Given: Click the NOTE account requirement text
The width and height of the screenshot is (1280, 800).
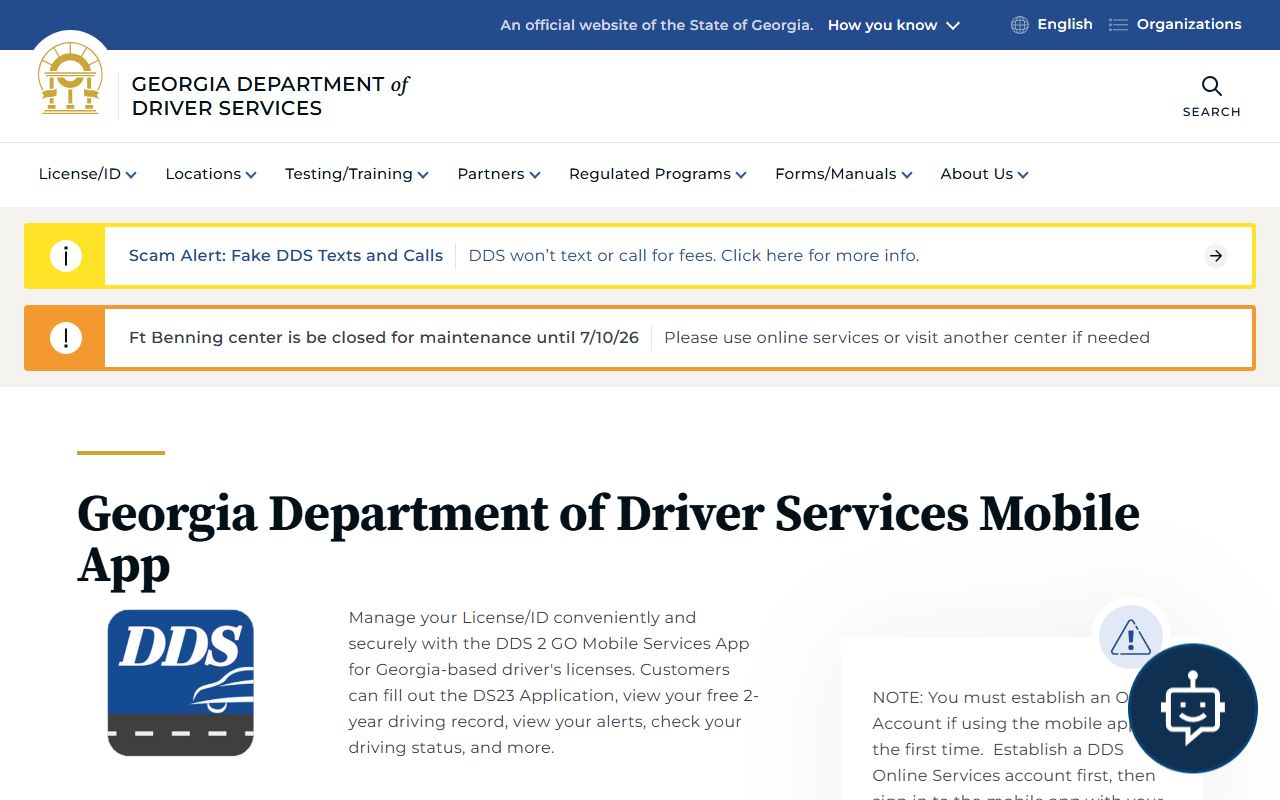Looking at the screenshot, I should [1016, 745].
